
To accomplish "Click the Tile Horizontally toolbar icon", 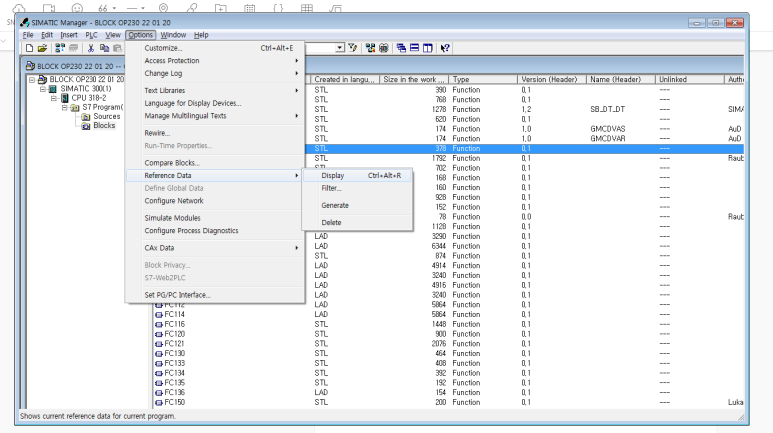I will 415,48.
